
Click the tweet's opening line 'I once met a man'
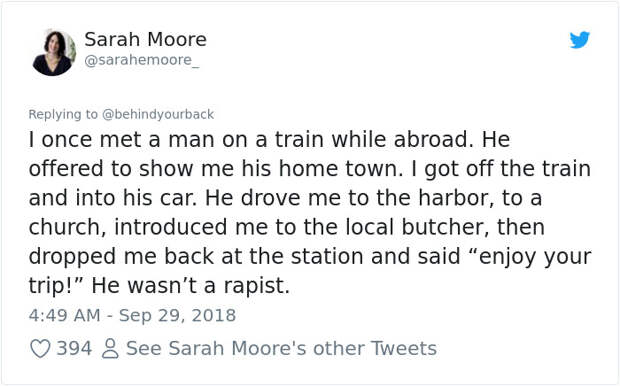tap(94, 139)
